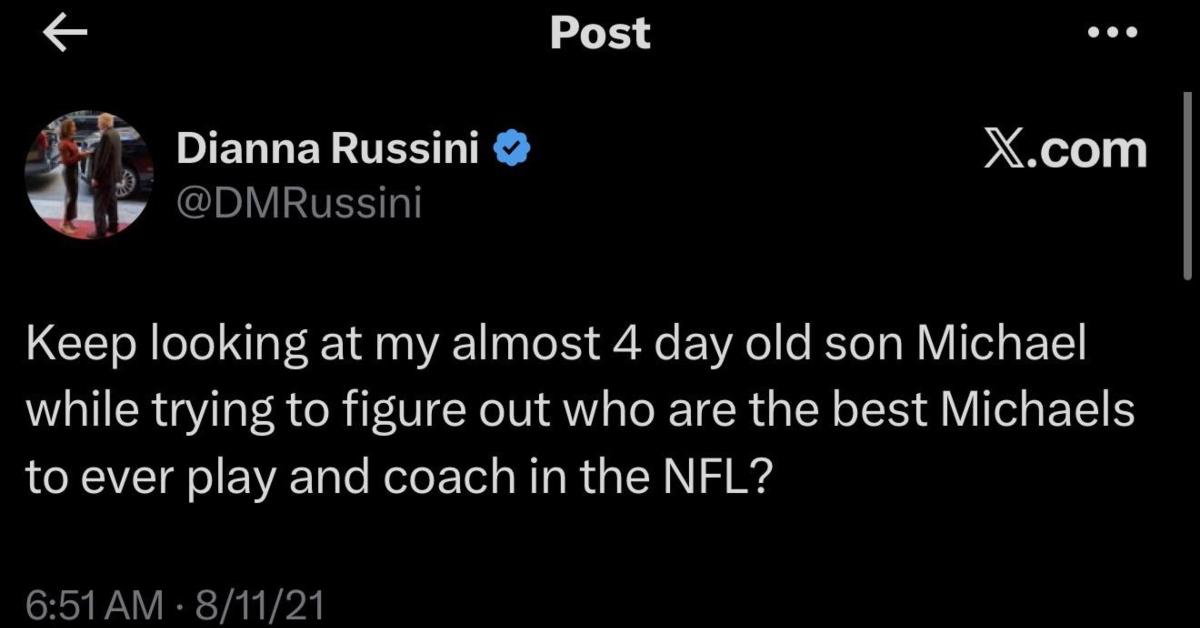Click the @DMRussini handle
The width and height of the screenshot is (1200, 628).
pos(298,200)
